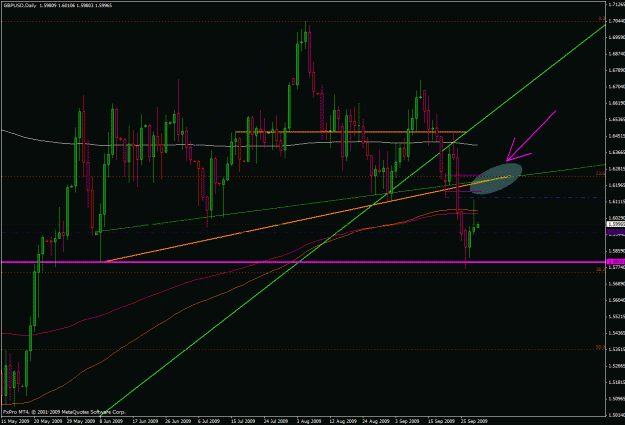Click the 6 Jul 2009 date label
The width and height of the screenshot is (625, 425).
(209, 421)
